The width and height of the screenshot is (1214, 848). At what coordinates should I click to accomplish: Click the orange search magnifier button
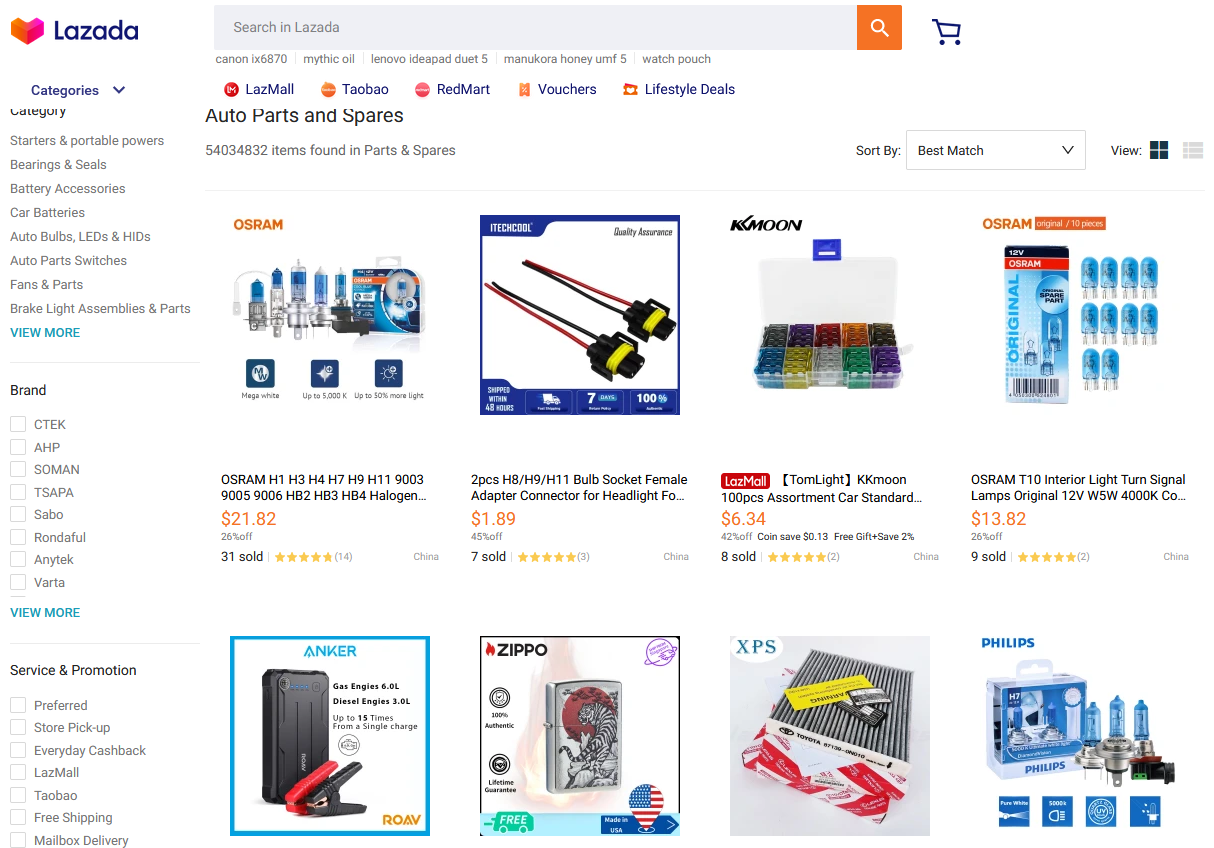(879, 28)
